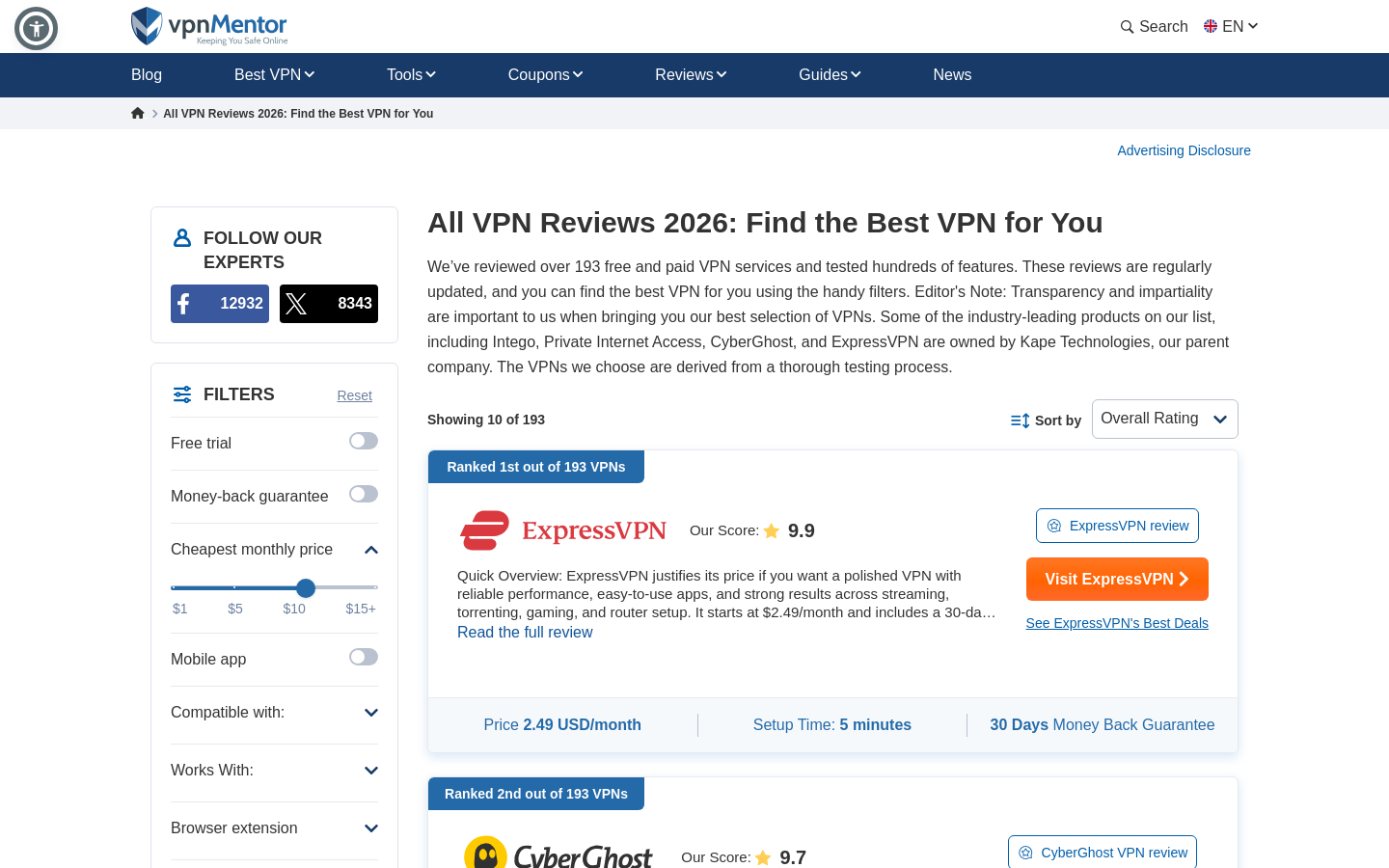This screenshot has width=1389, height=868.
Task: Open site search with magnifier icon
Action: (x=1154, y=27)
